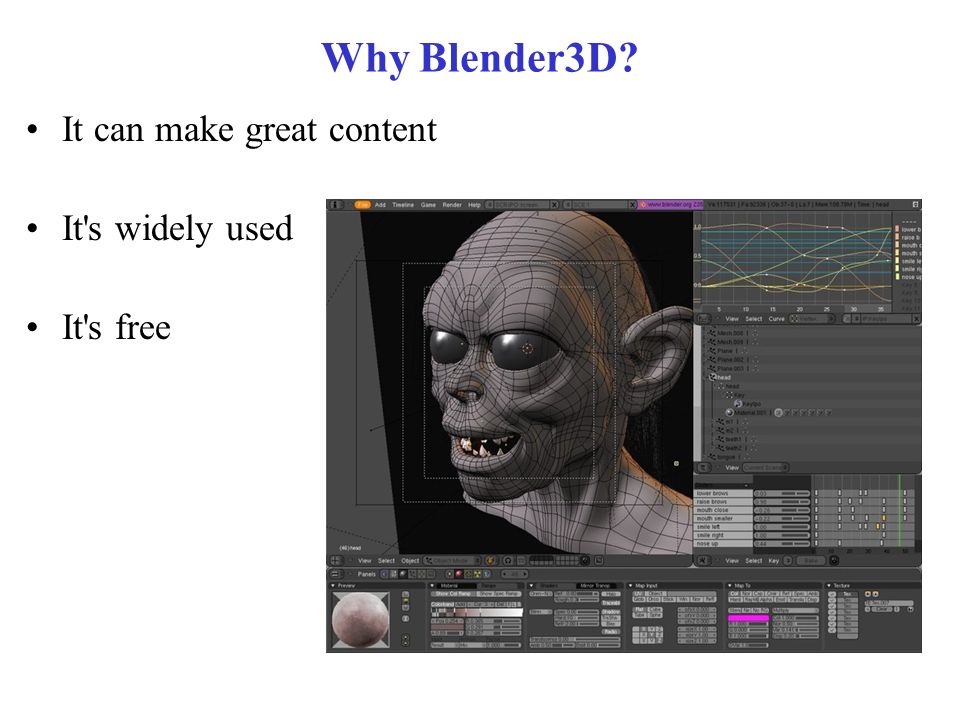Screen dimensions: 960x720
Task: Toggle the Alpha channel in the Map To panel
Action: pos(765,599)
